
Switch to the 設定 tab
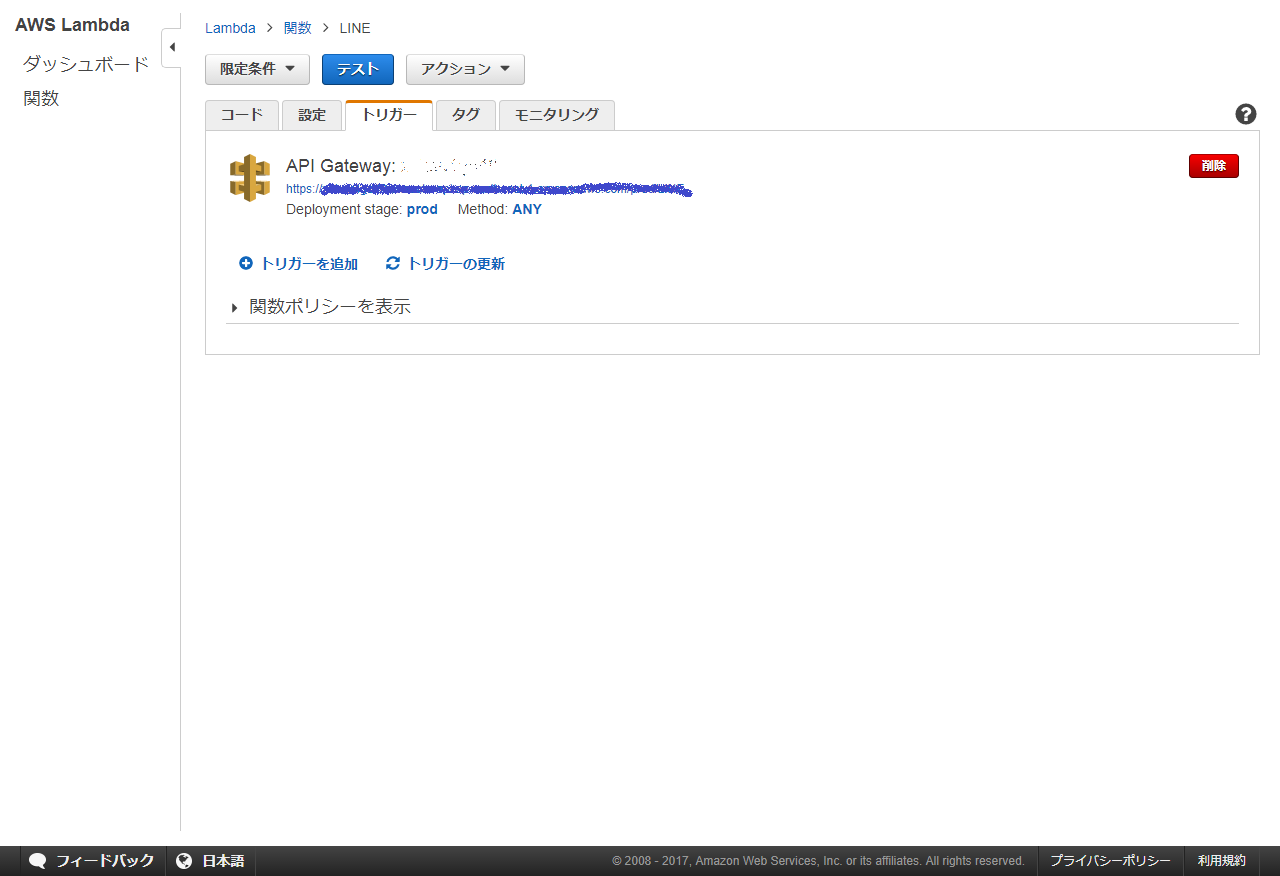[x=312, y=115]
